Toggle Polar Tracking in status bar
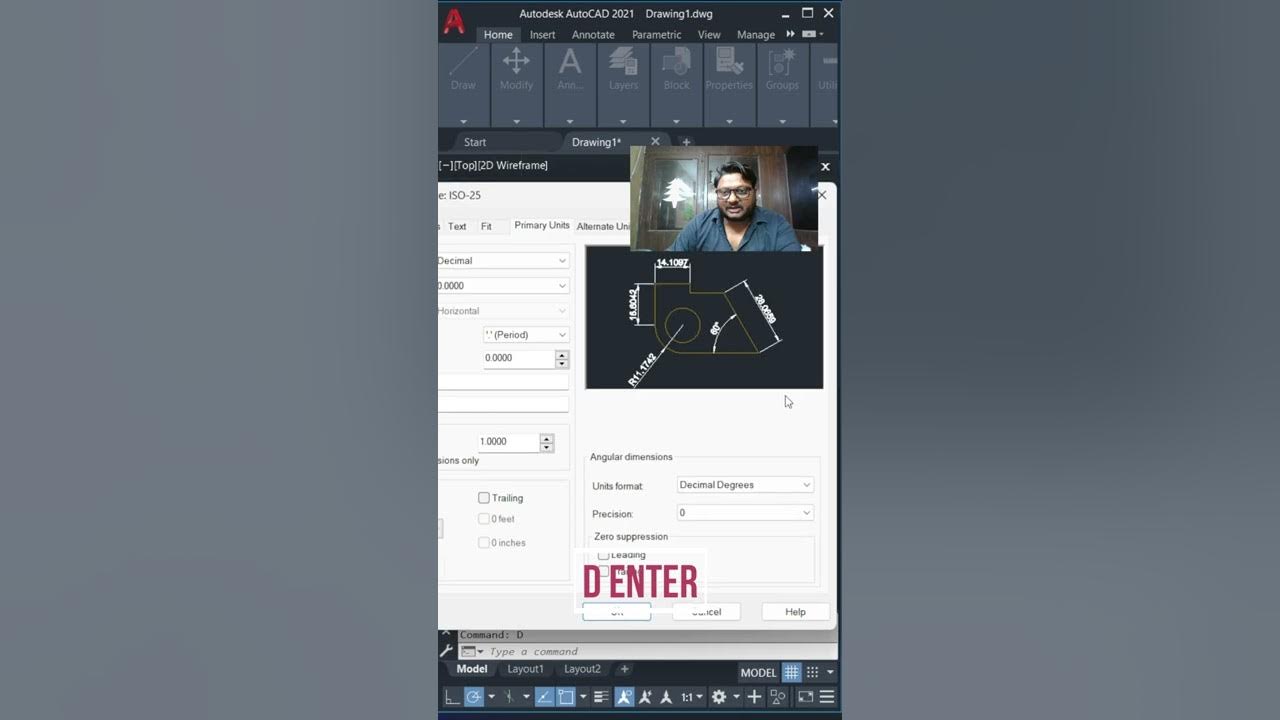 point(474,697)
